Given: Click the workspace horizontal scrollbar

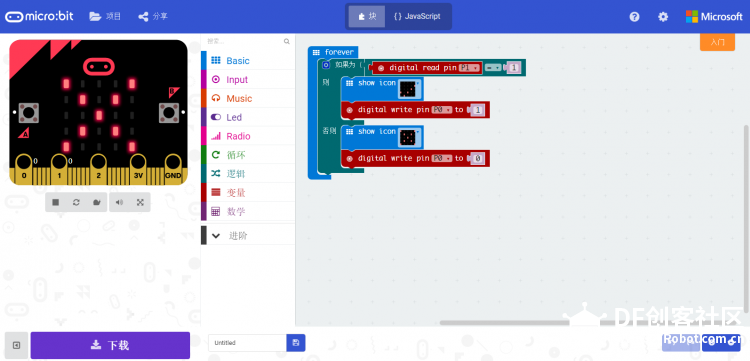Looking at the screenshot, I should (x=591, y=323).
